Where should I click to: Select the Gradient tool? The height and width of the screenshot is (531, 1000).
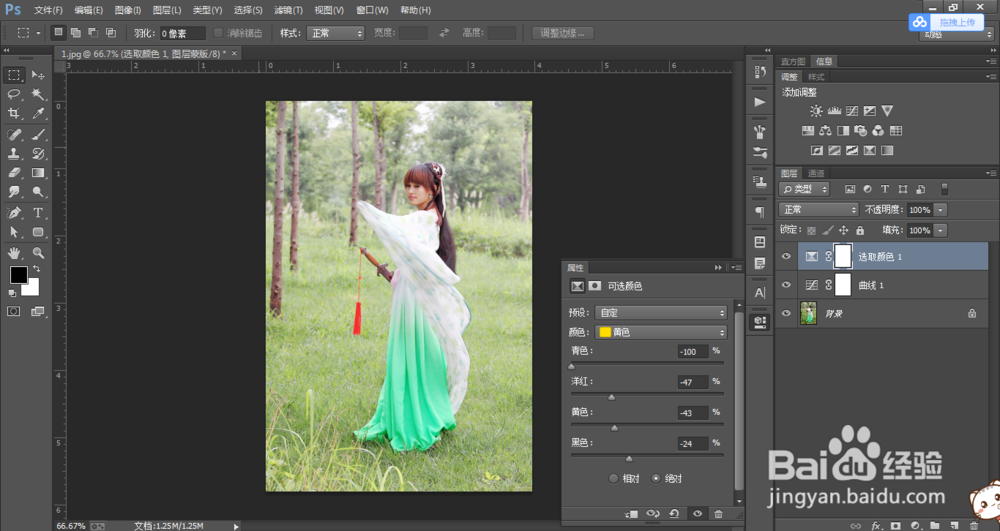pos(38,173)
